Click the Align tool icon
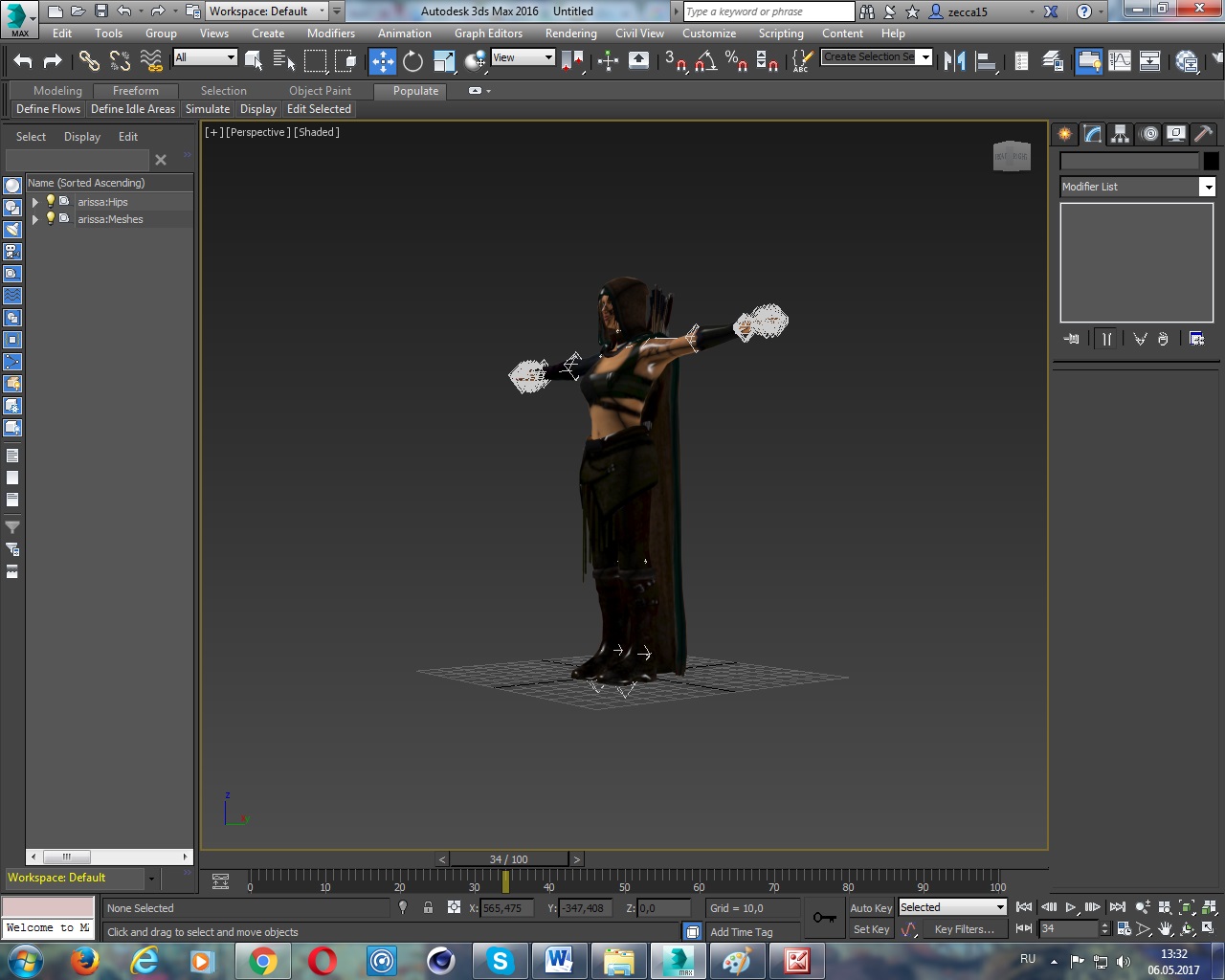This screenshot has height=980, width=1225. coord(986,61)
